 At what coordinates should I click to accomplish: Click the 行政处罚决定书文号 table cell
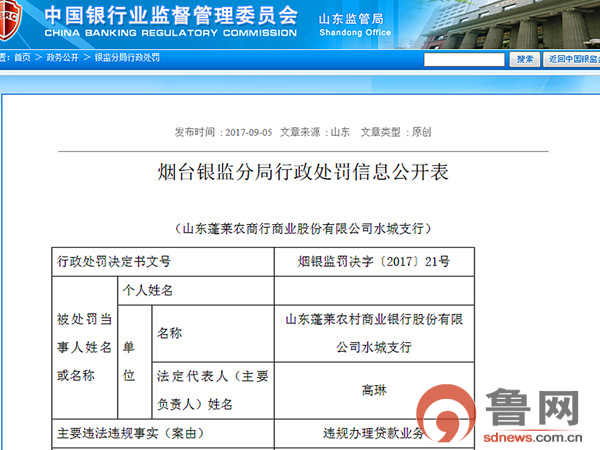[x=163, y=262]
